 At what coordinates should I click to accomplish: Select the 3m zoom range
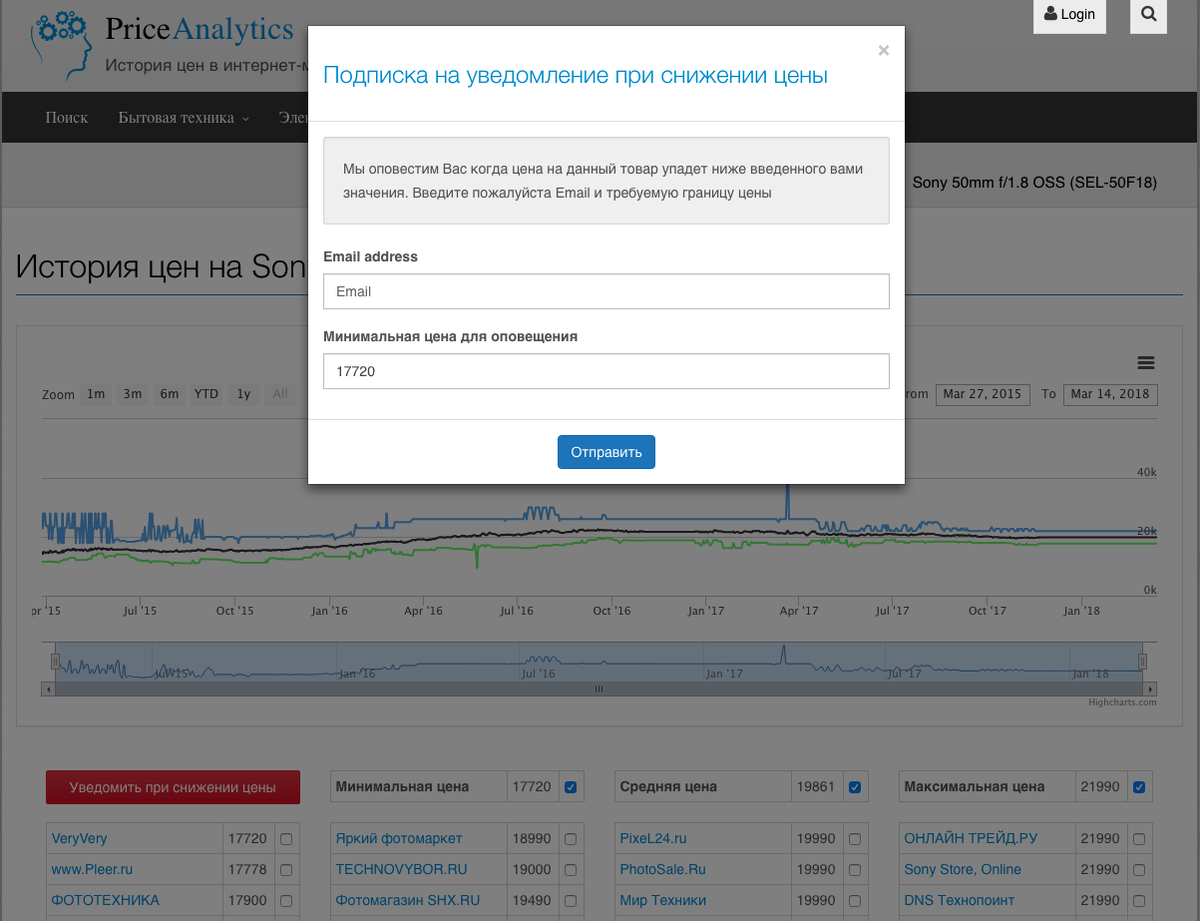[x=133, y=394]
